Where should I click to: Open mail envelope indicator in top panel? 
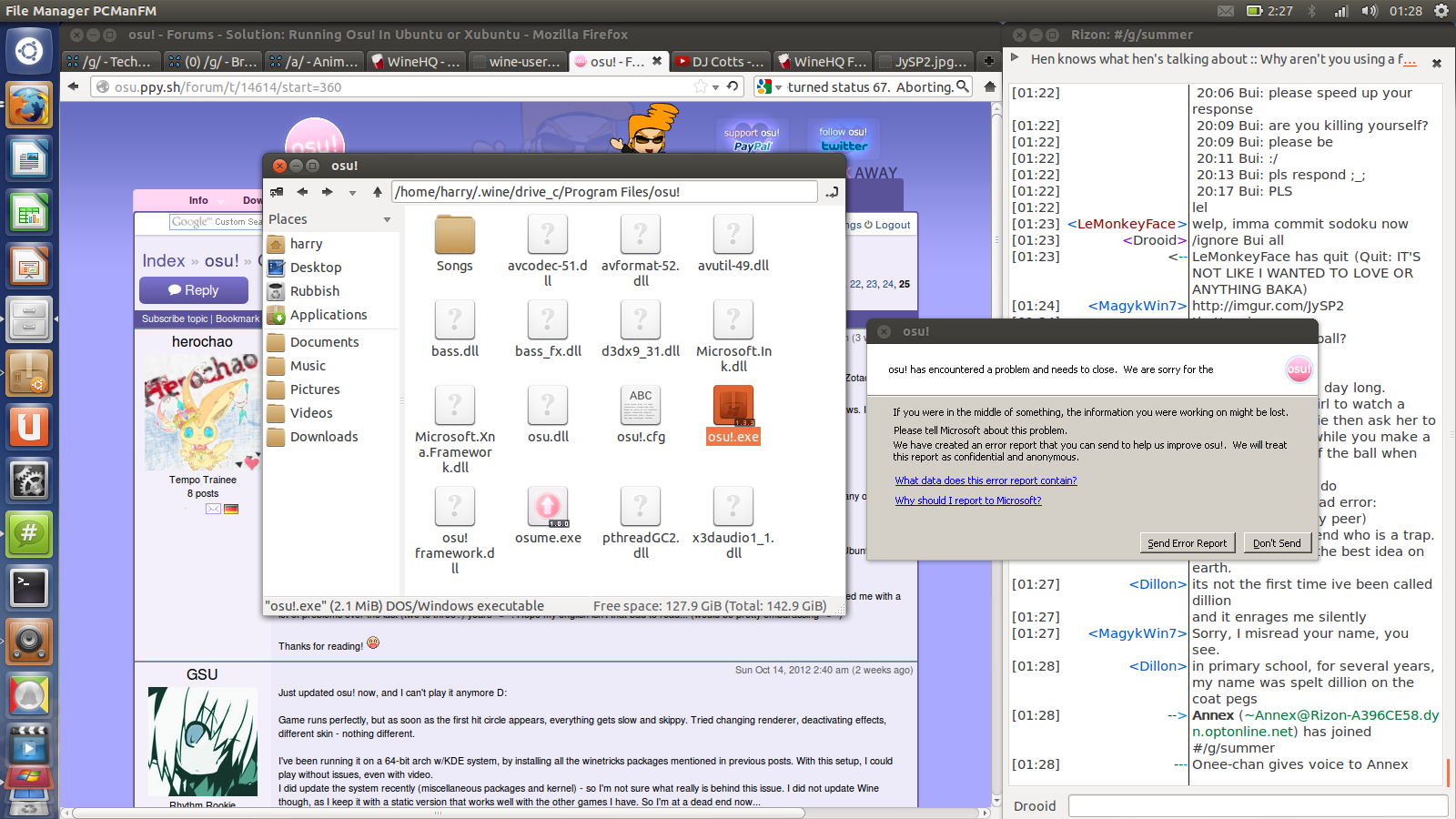click(x=1226, y=11)
